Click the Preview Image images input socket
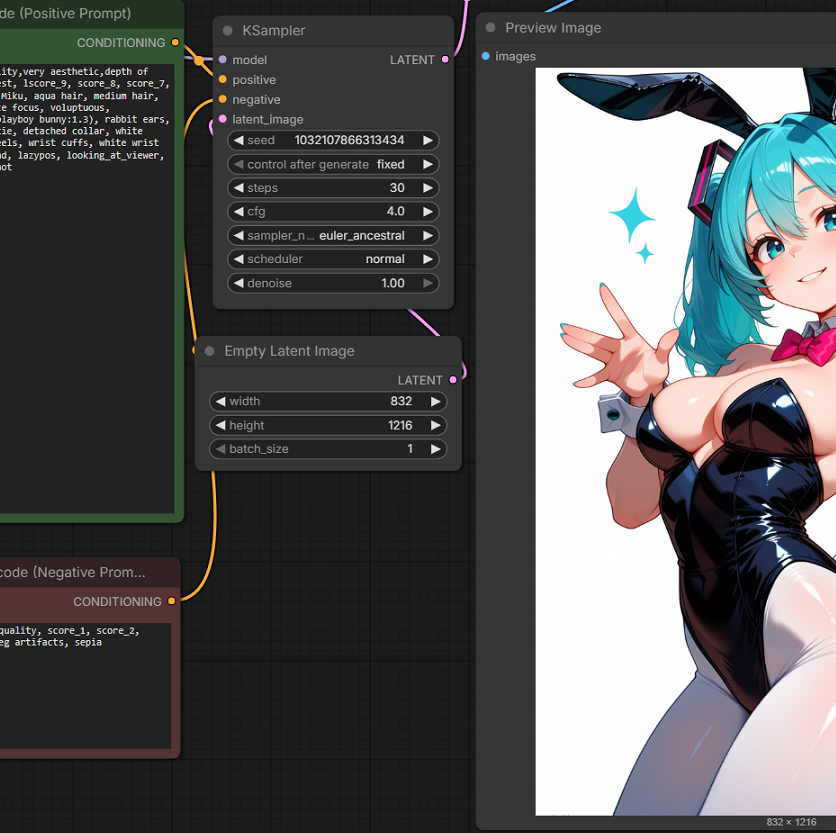Screen dimensions: 836x833 (485, 57)
